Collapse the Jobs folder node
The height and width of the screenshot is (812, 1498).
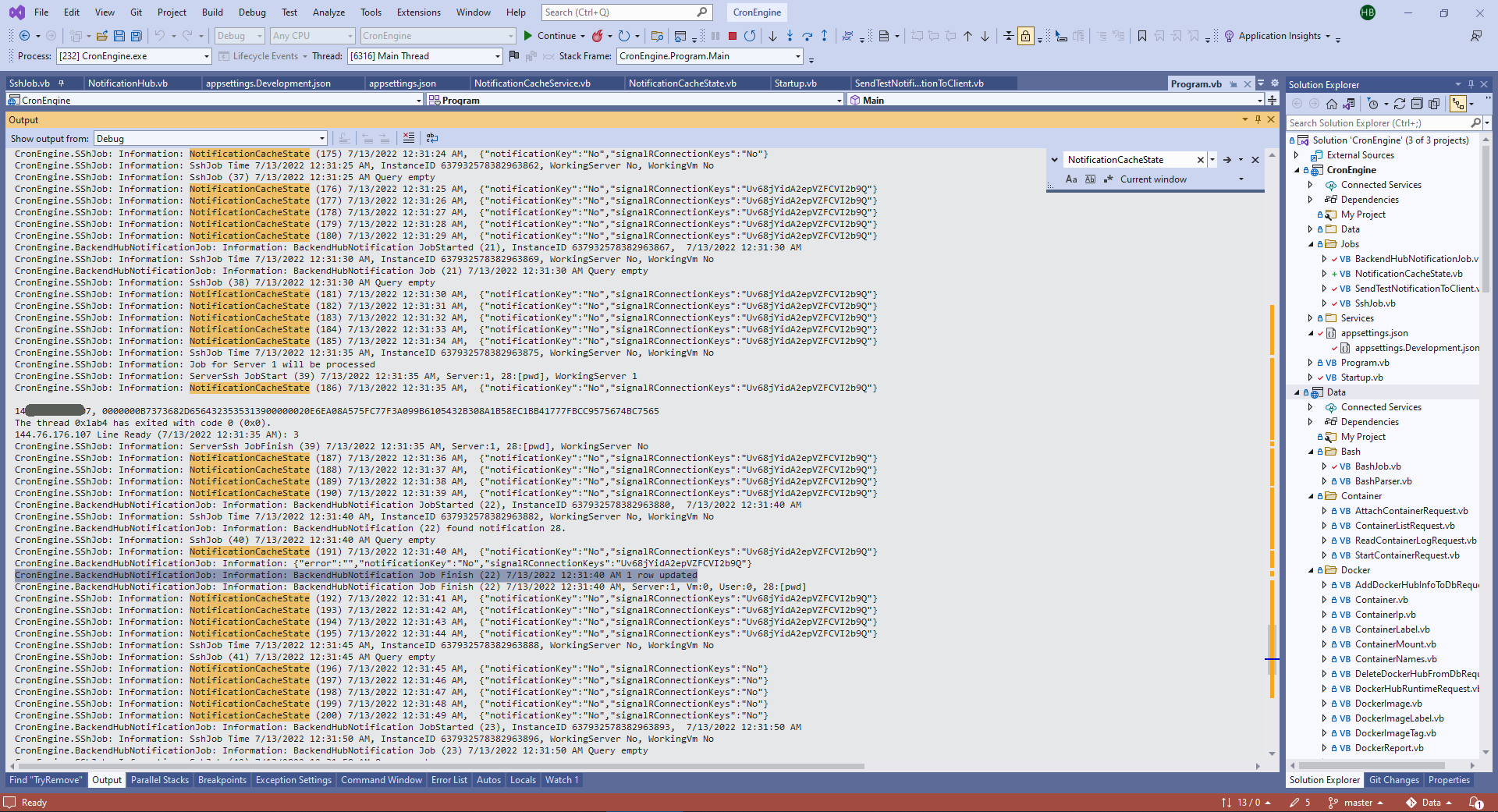[1311, 244]
